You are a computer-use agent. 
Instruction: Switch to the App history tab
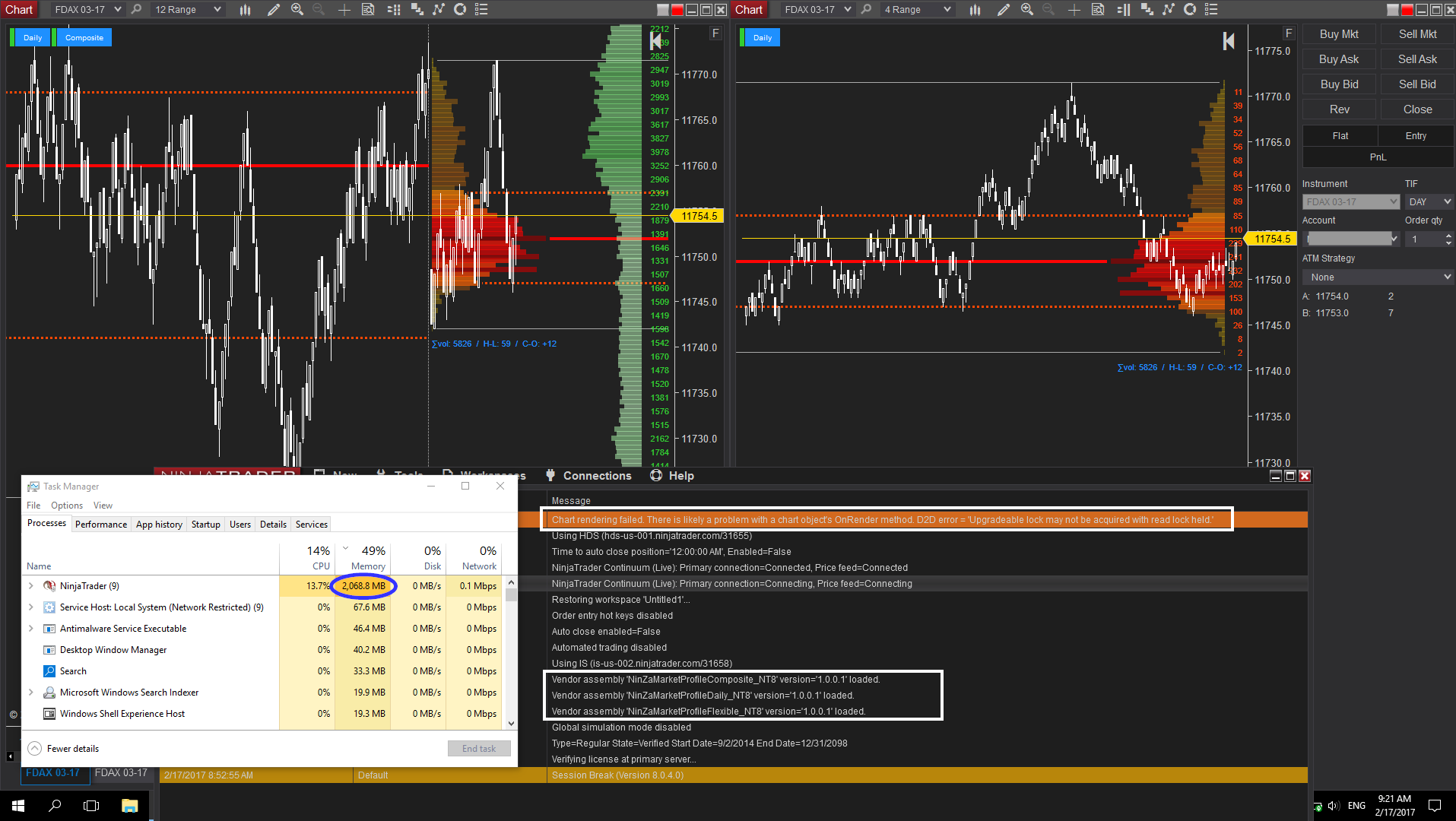click(159, 525)
